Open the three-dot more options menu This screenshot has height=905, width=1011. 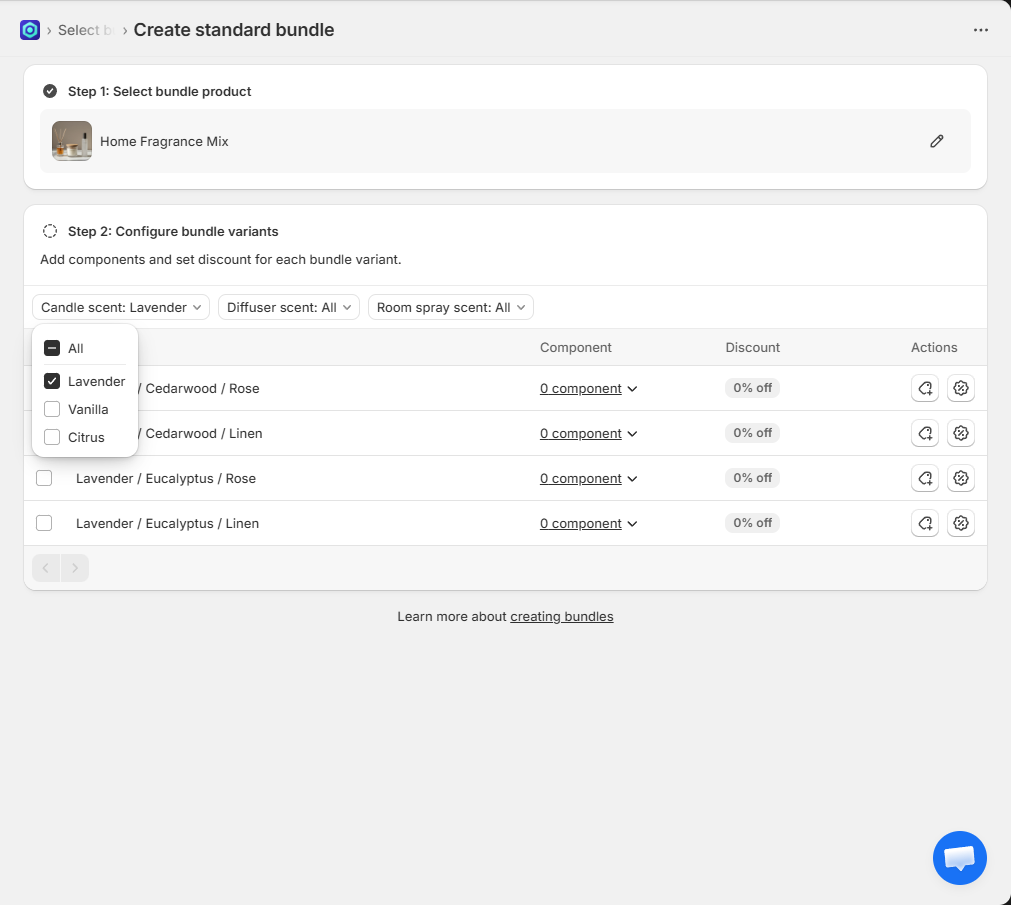point(980,30)
